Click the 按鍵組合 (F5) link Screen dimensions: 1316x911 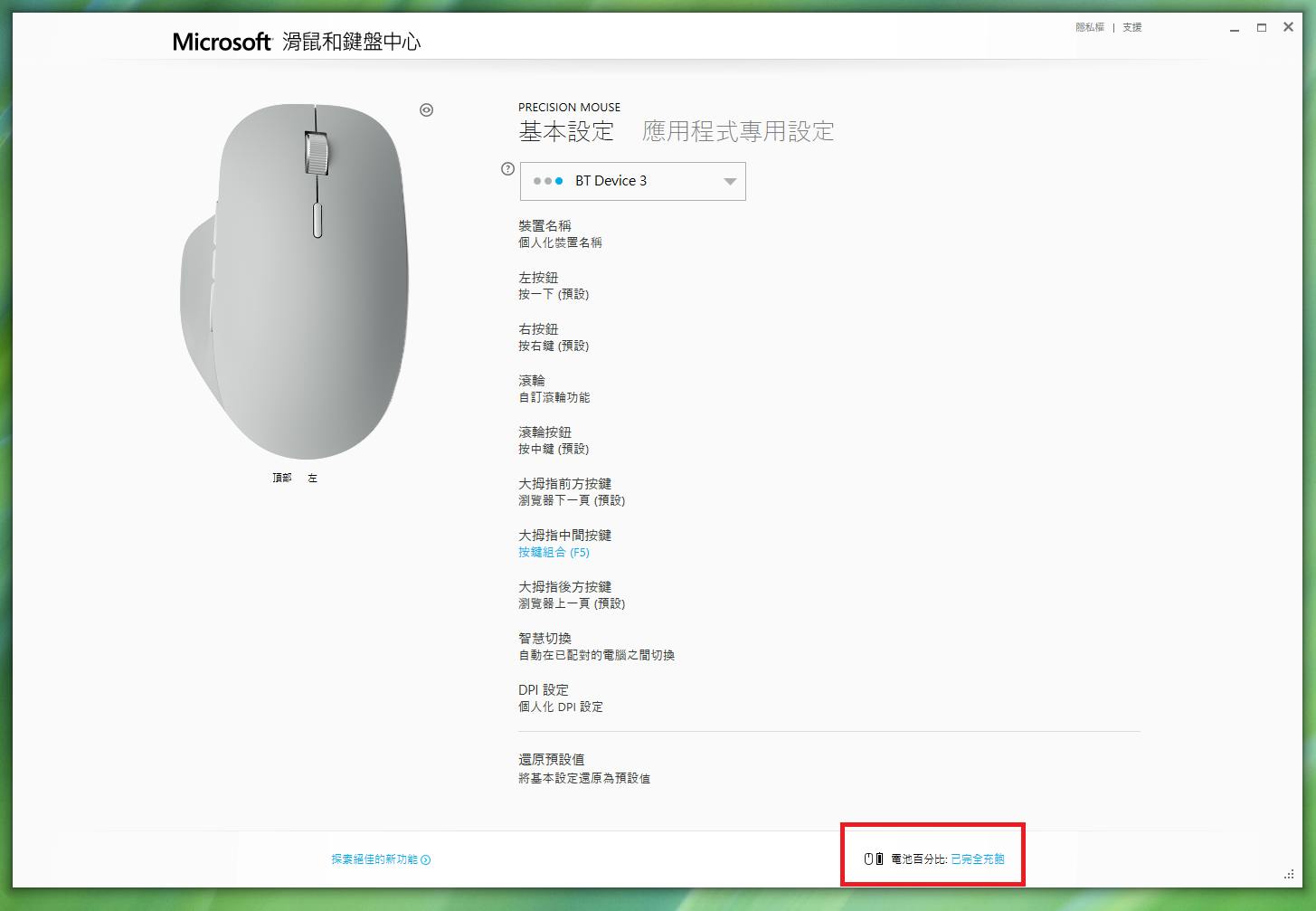pyautogui.click(x=554, y=552)
